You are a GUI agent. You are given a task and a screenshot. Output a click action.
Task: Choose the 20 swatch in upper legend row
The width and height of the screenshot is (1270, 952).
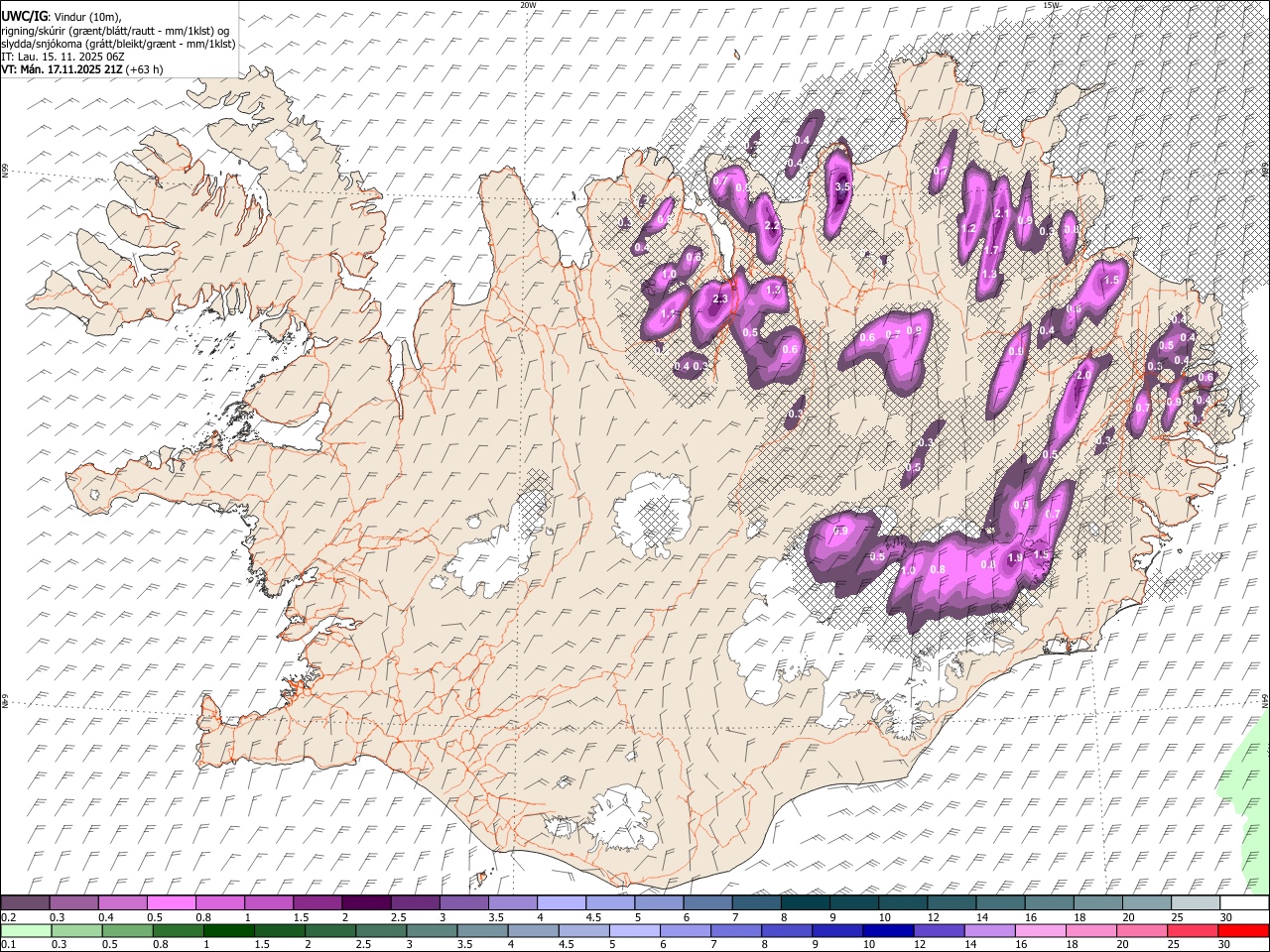click(x=1148, y=903)
